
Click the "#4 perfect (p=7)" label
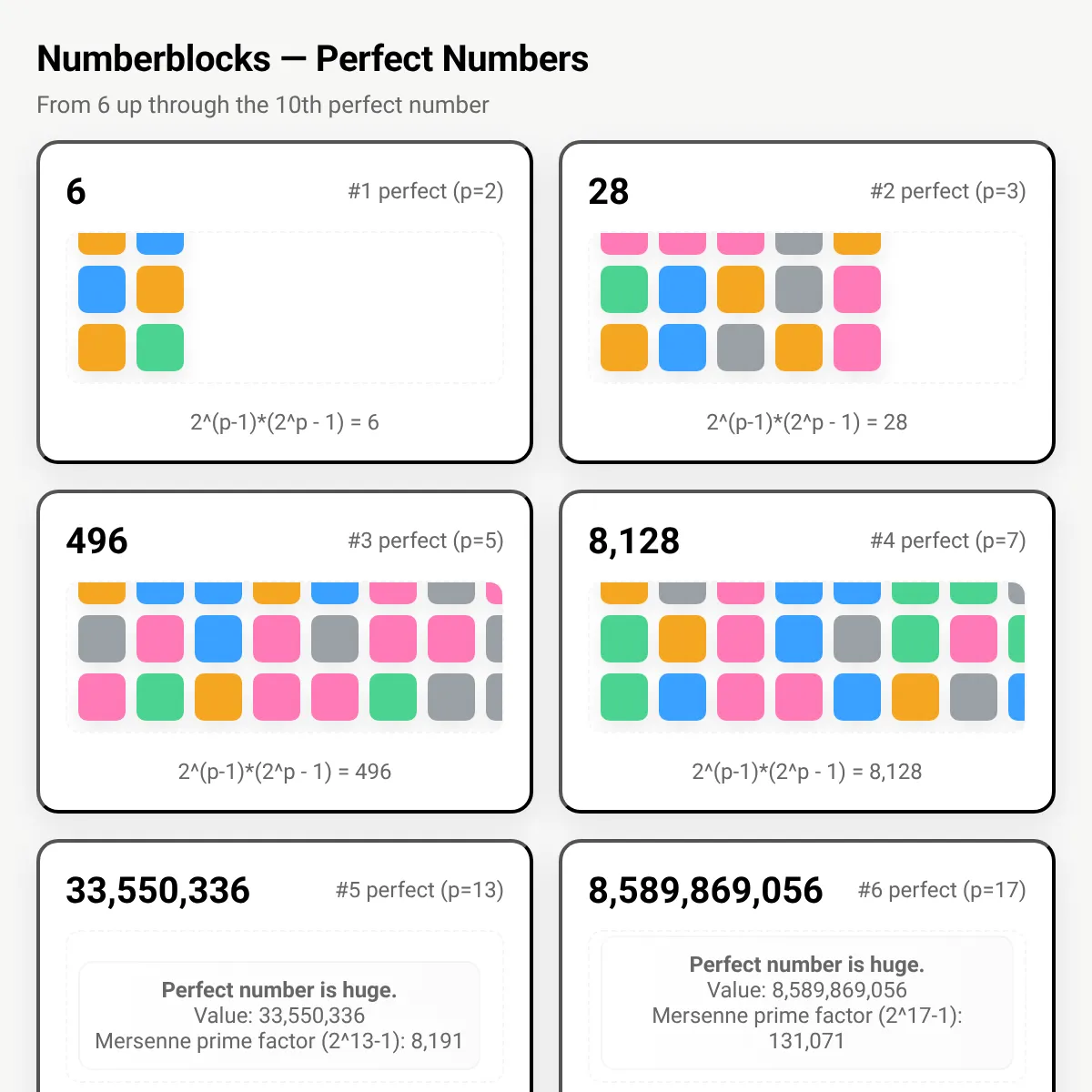pyautogui.click(x=948, y=541)
